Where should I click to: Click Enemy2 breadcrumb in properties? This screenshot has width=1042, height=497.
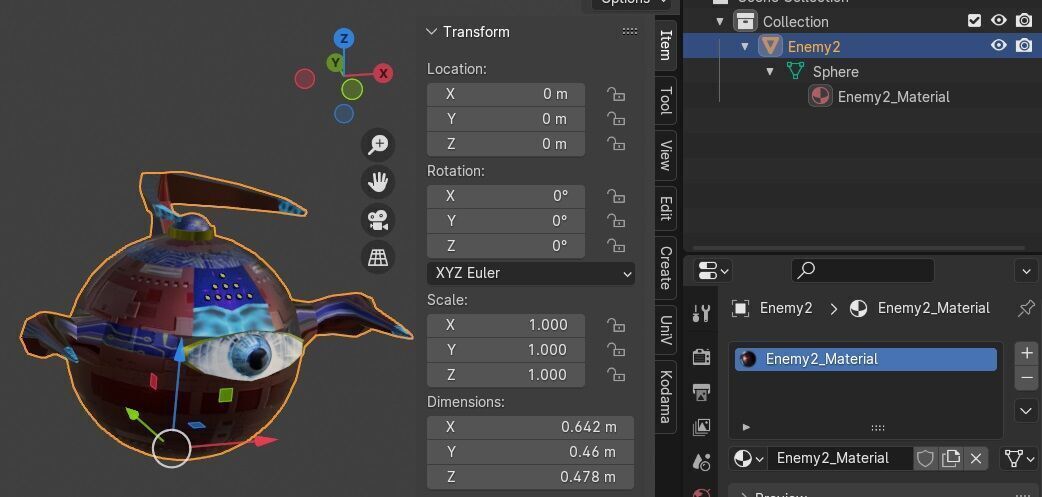pos(785,308)
